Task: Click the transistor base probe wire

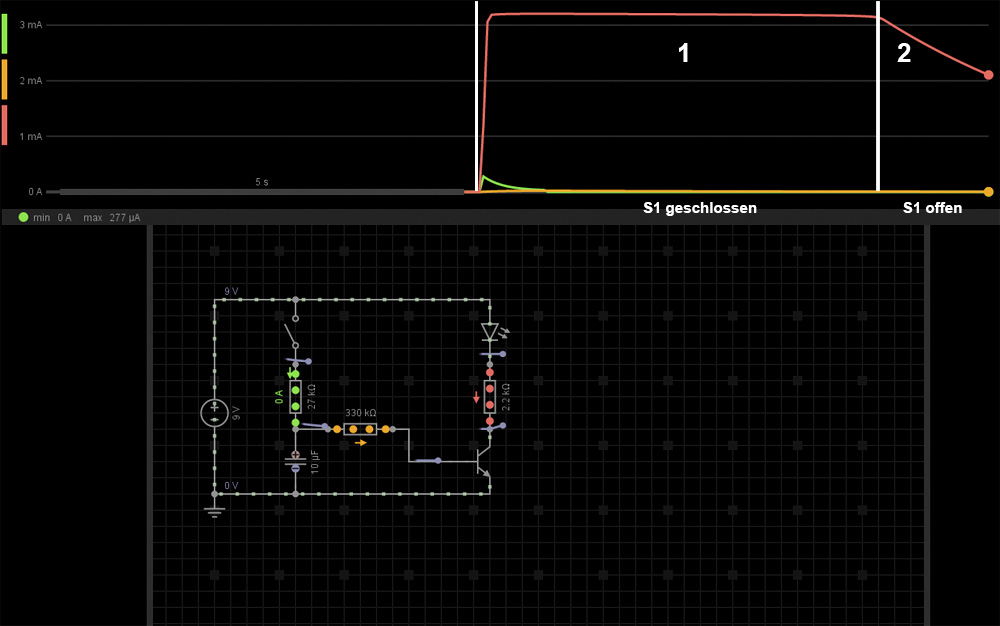Action: tap(428, 461)
